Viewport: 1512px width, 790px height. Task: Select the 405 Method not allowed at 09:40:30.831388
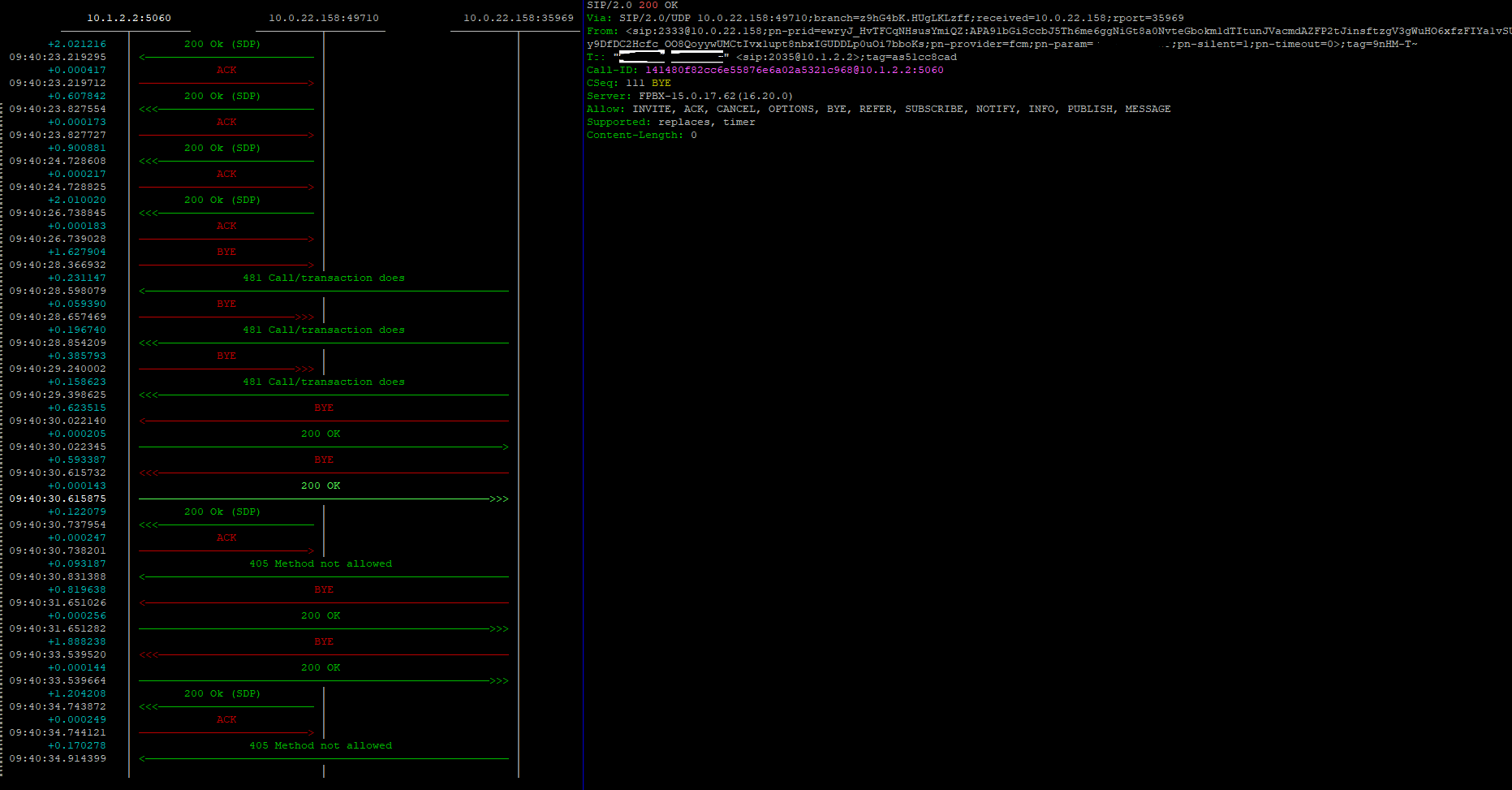coord(321,563)
